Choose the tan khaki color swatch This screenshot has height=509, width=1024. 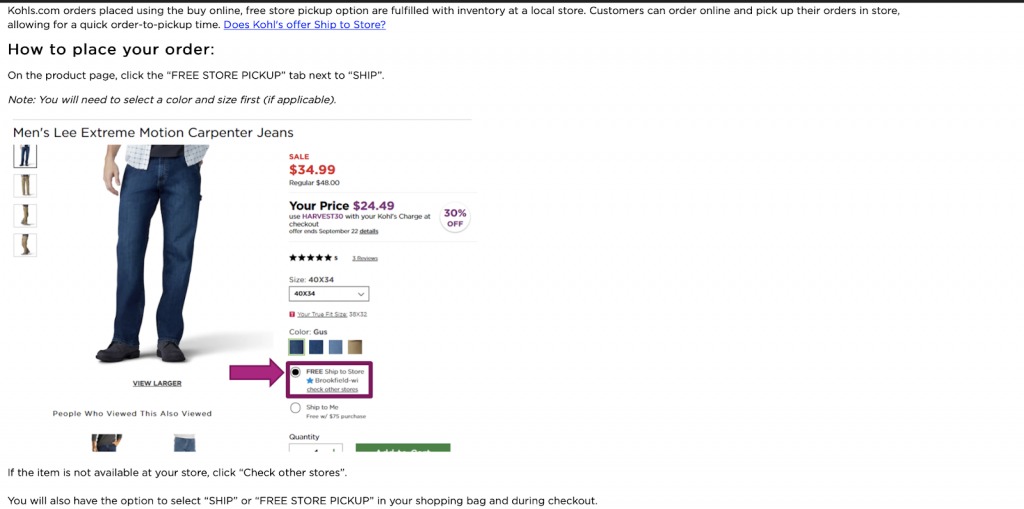tap(355, 347)
